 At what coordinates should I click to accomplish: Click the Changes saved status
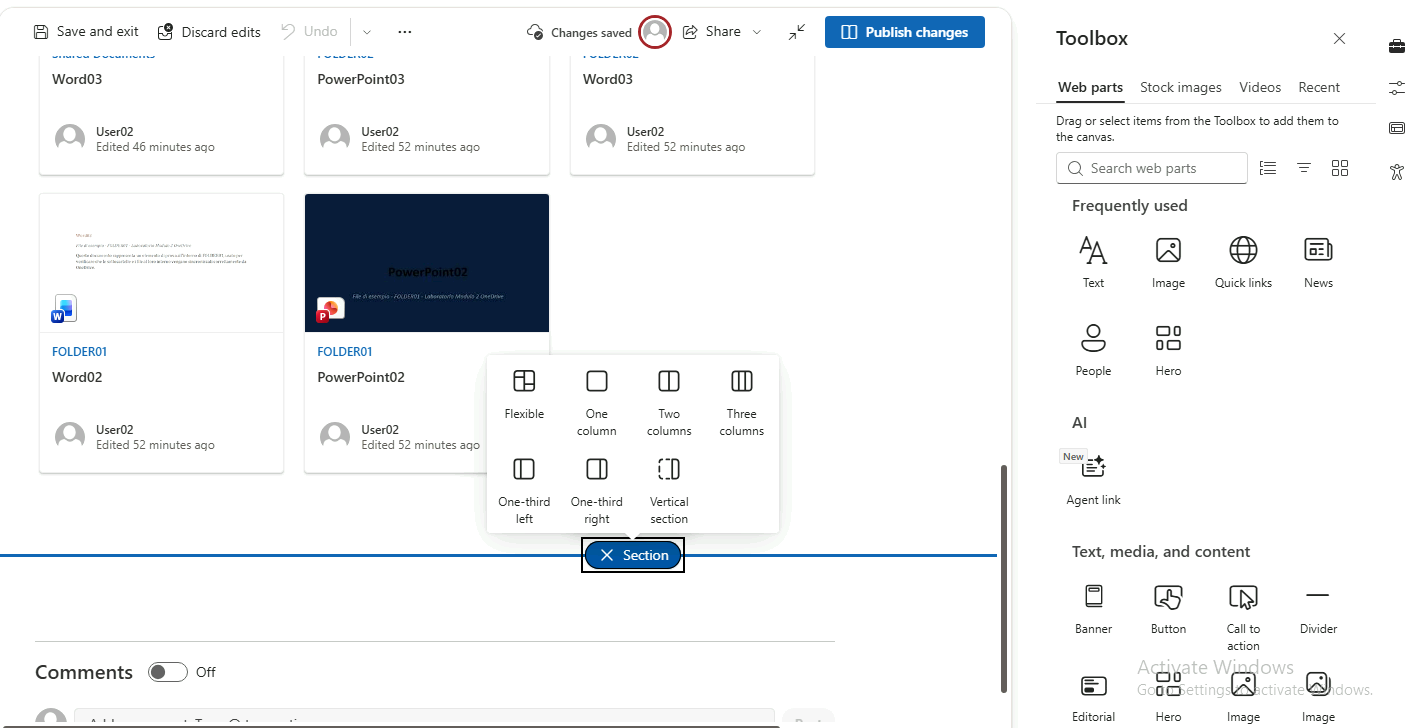(x=579, y=32)
